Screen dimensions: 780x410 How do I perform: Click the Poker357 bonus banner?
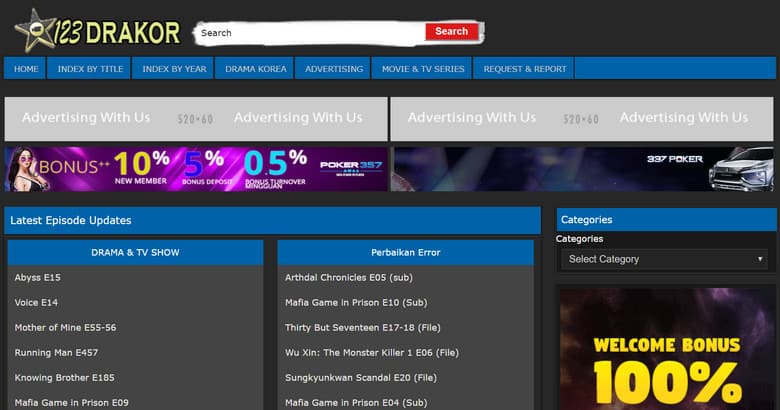[196, 169]
